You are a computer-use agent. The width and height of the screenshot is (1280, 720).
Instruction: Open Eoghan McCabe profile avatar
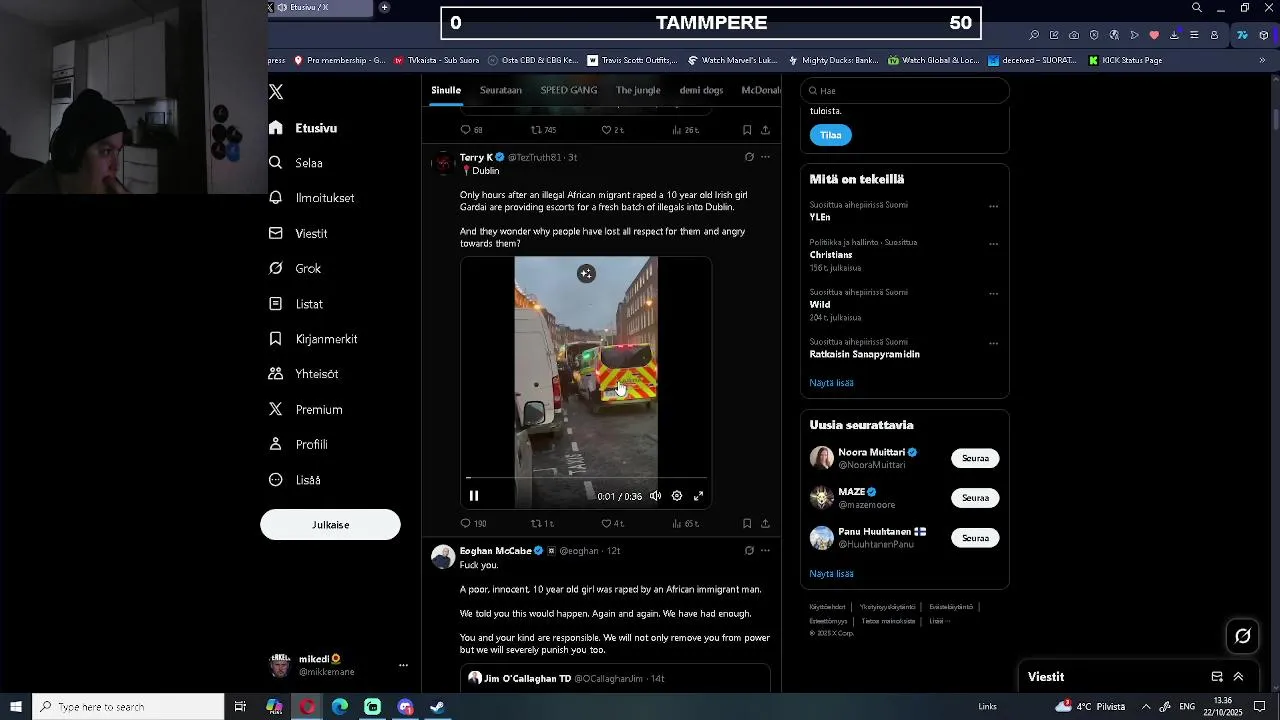[x=443, y=556]
